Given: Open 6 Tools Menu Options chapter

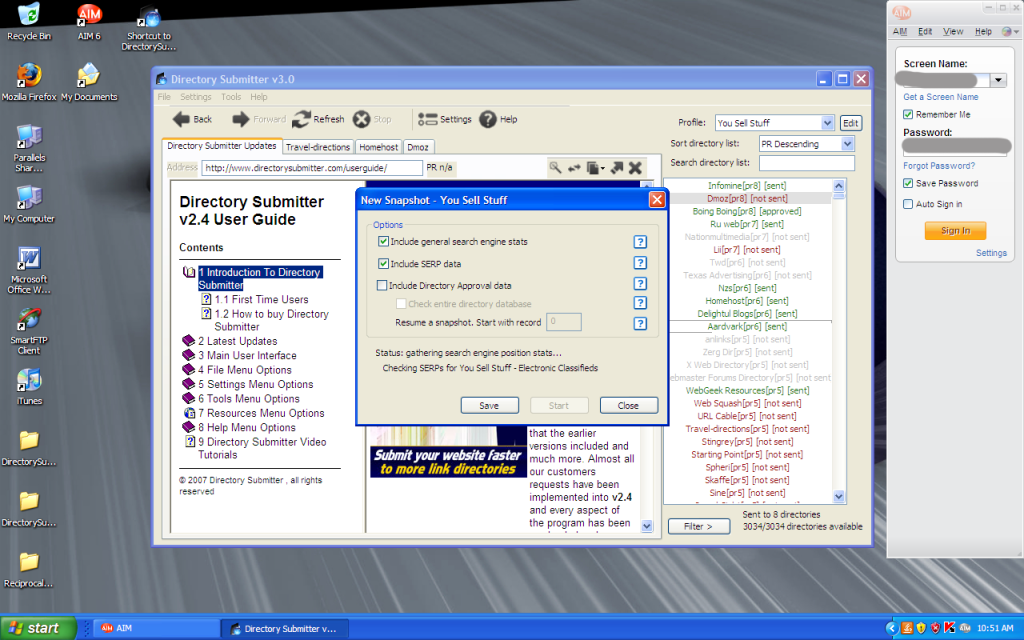Looking at the screenshot, I should click(249, 398).
